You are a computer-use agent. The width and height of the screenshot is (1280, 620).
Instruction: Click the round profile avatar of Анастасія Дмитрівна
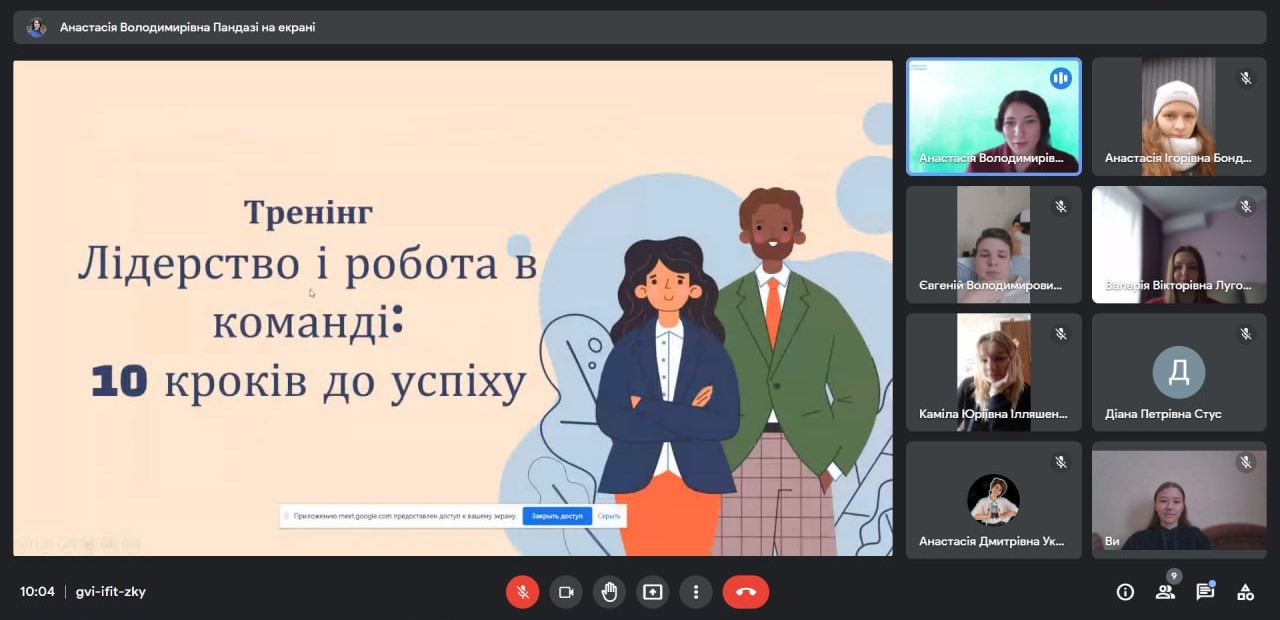[994, 499]
